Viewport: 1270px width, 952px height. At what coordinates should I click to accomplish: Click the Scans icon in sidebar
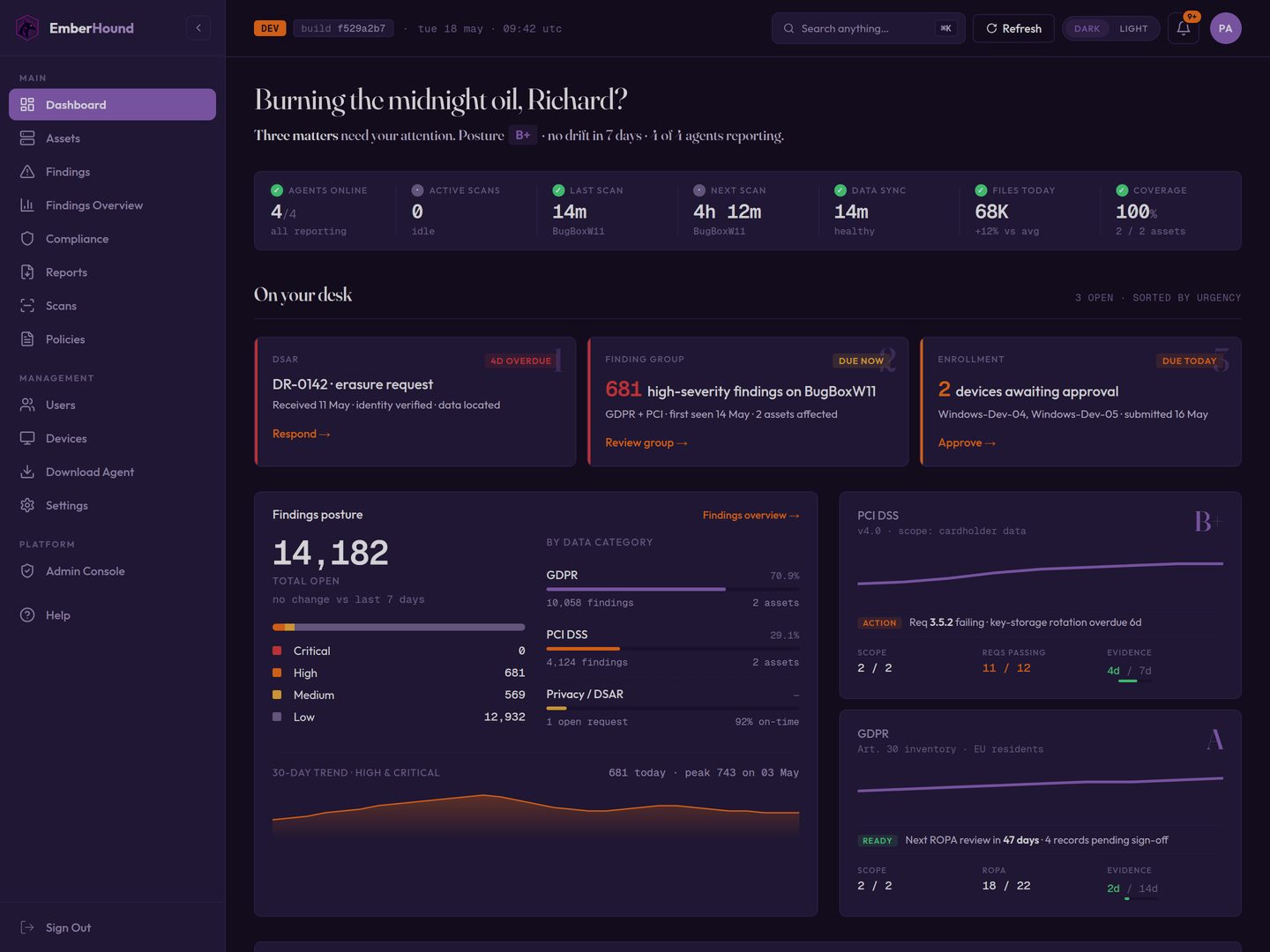coord(27,306)
